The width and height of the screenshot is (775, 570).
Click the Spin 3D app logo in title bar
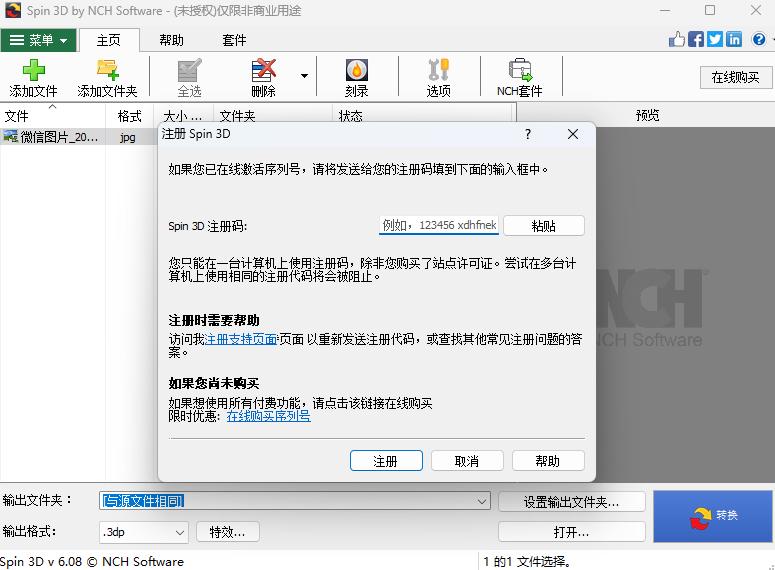tap(13, 10)
